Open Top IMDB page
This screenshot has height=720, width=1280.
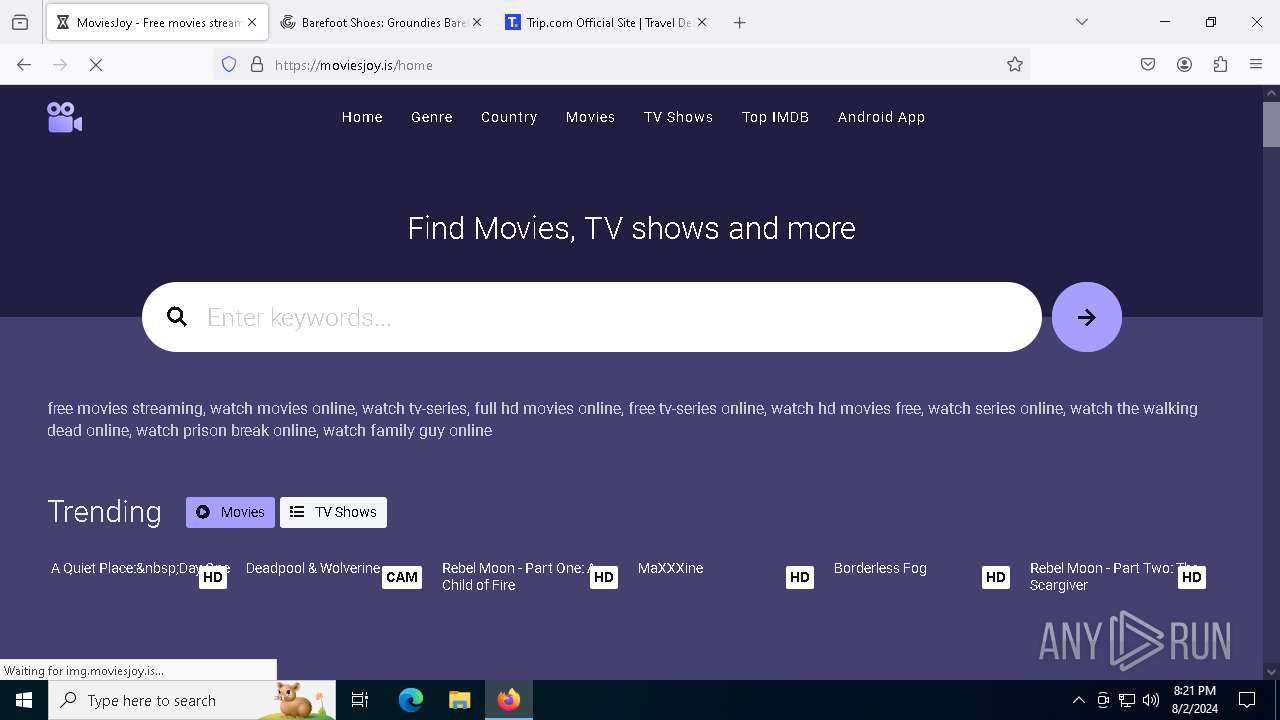[x=775, y=117]
